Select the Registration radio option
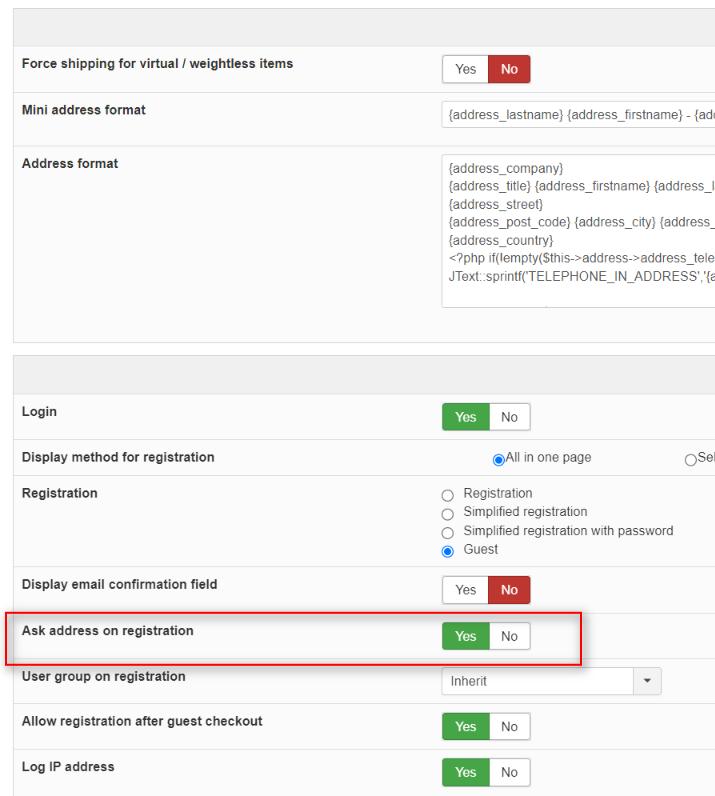The height and width of the screenshot is (796, 715). (x=448, y=494)
